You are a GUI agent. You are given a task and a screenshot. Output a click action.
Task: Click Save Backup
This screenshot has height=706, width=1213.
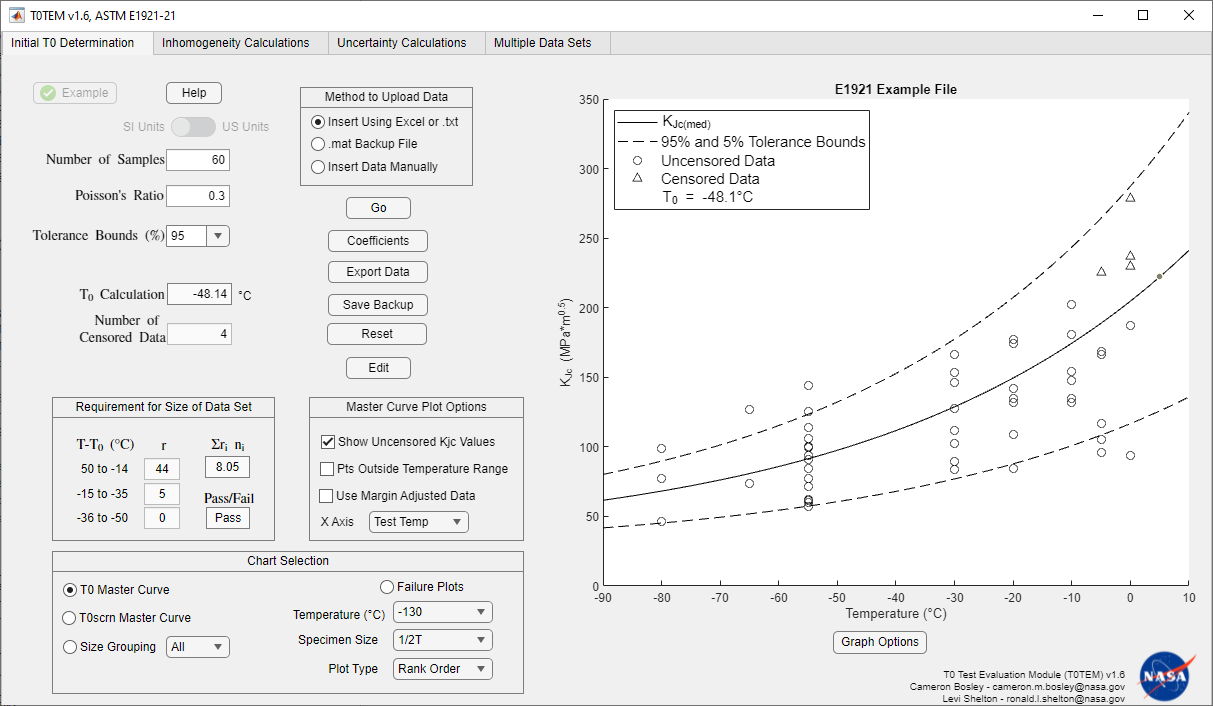pyautogui.click(x=378, y=304)
